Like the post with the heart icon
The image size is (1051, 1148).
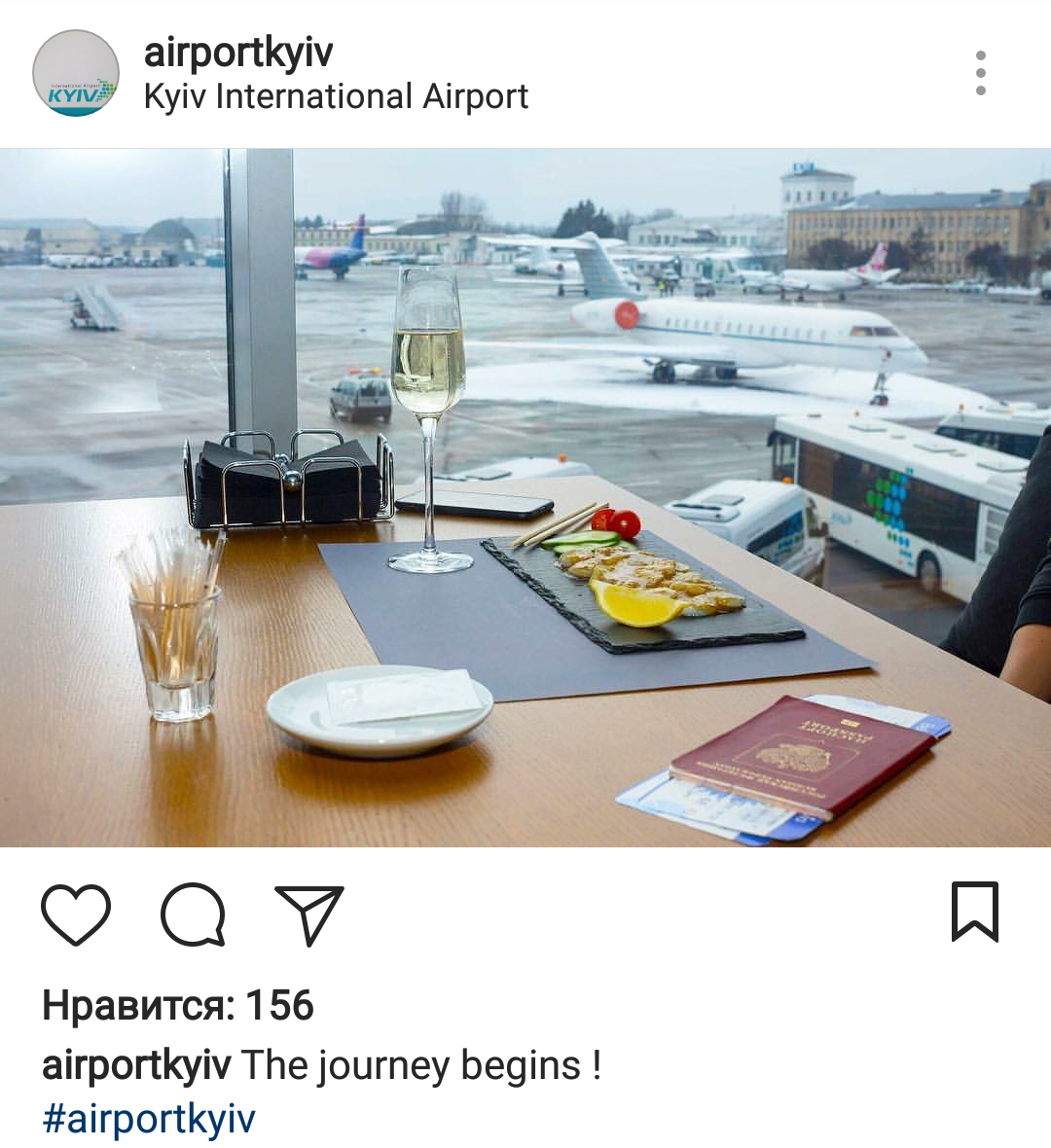76,914
